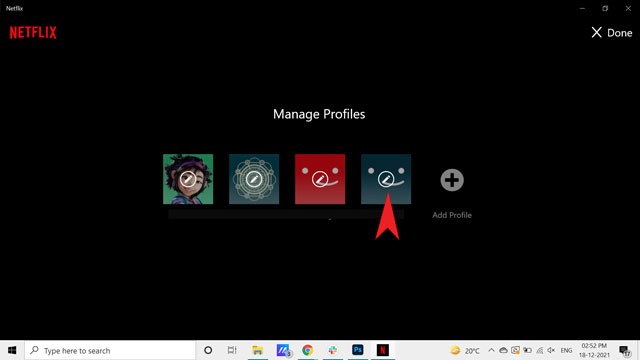Viewport: 640px width, 360px height.
Task: Open the clock showing 02:52 PM
Action: 594,350
